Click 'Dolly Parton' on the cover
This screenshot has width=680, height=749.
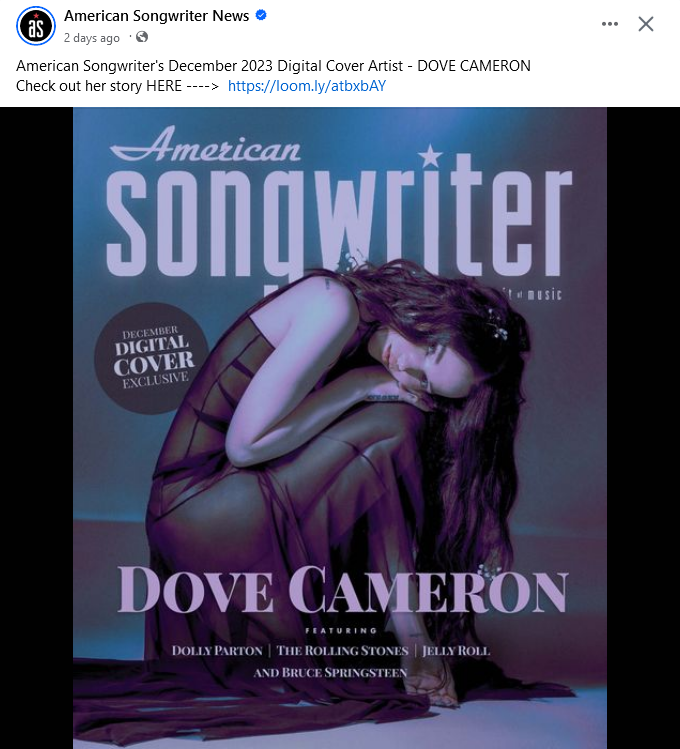(217, 651)
